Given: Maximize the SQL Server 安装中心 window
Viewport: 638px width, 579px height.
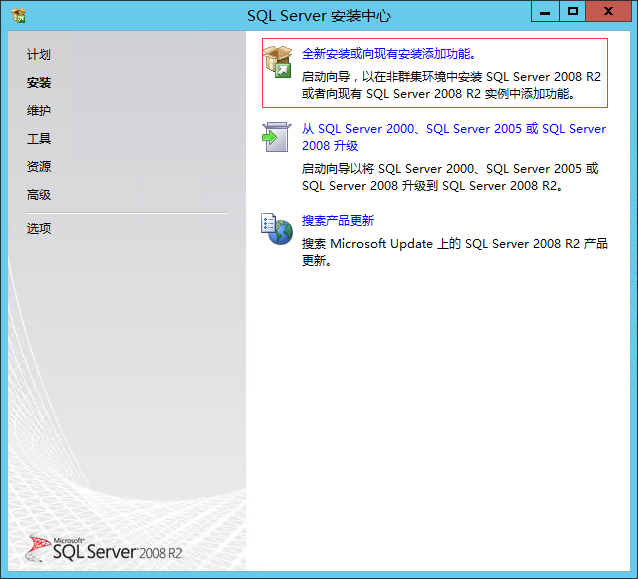Looking at the screenshot, I should pos(572,12).
